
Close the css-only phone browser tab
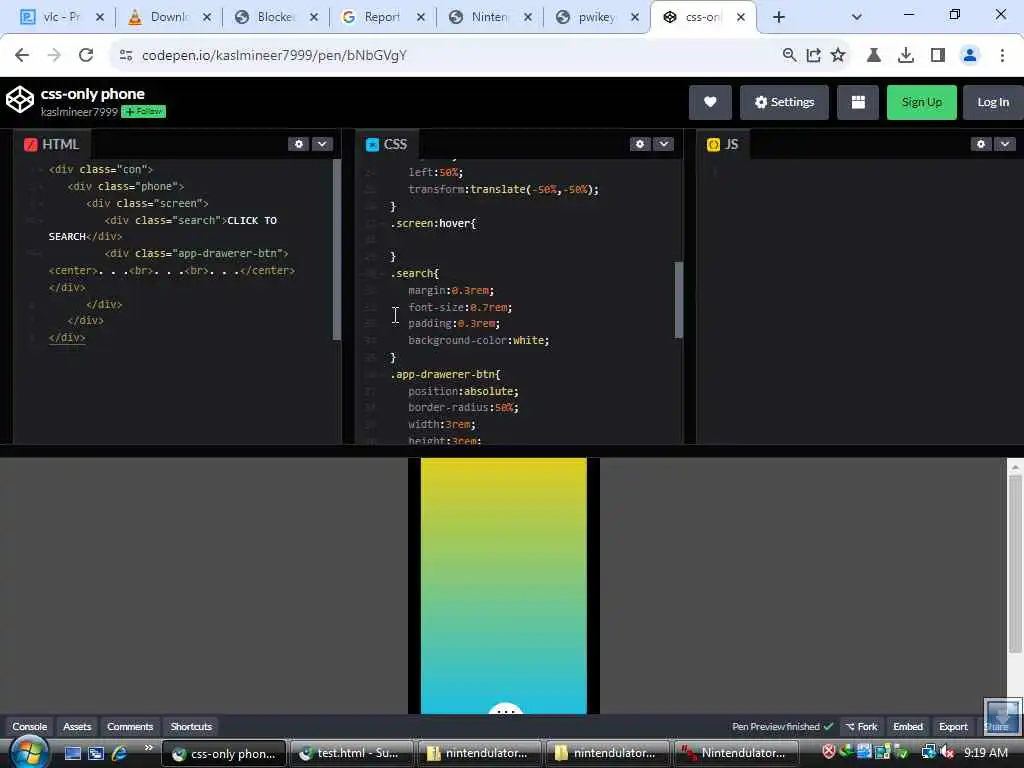(741, 18)
